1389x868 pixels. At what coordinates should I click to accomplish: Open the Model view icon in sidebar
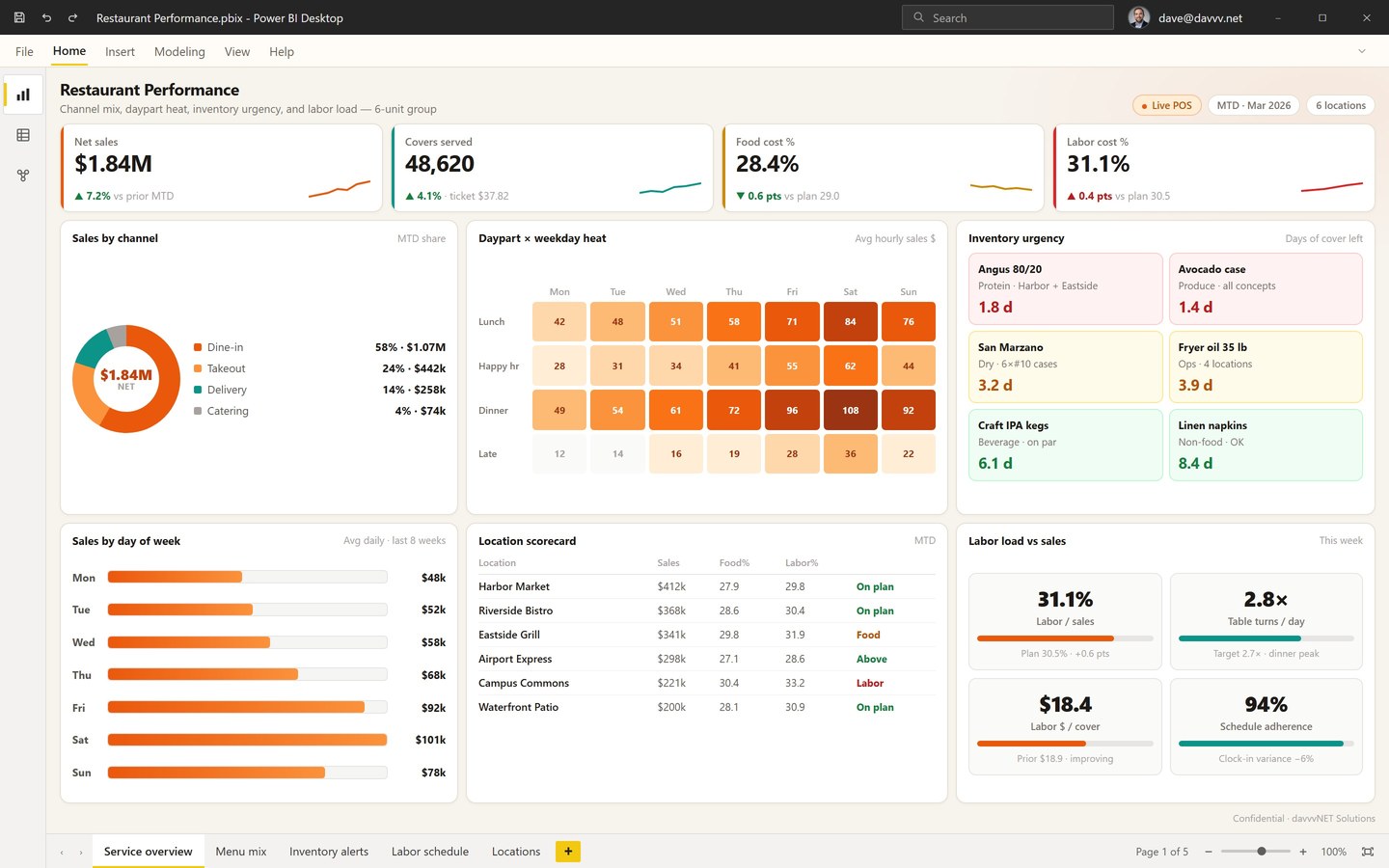coord(23,176)
